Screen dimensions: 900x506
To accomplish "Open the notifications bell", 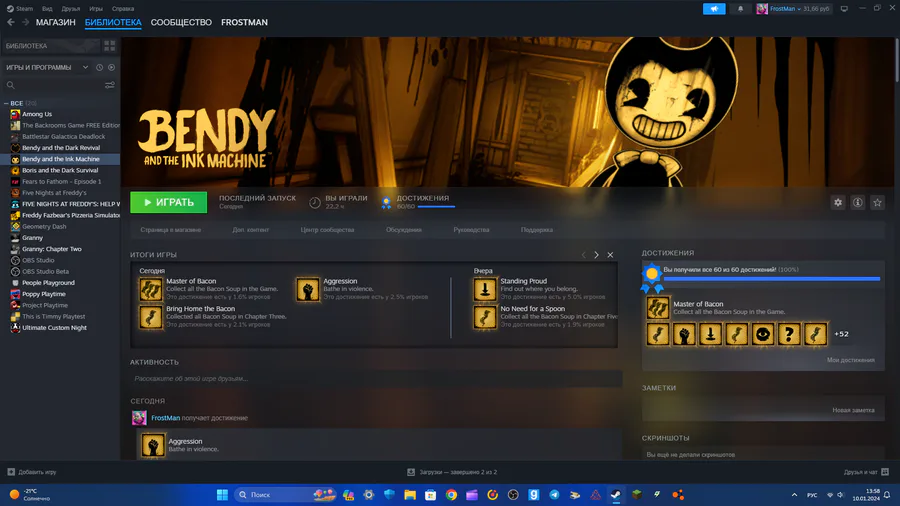I will [740, 9].
